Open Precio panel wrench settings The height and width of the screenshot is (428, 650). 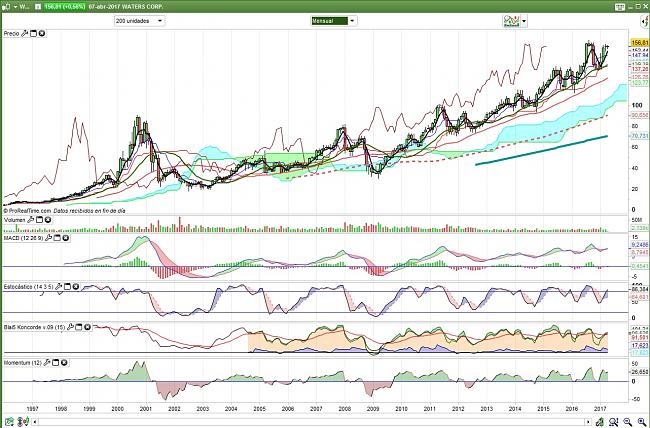coord(24,34)
